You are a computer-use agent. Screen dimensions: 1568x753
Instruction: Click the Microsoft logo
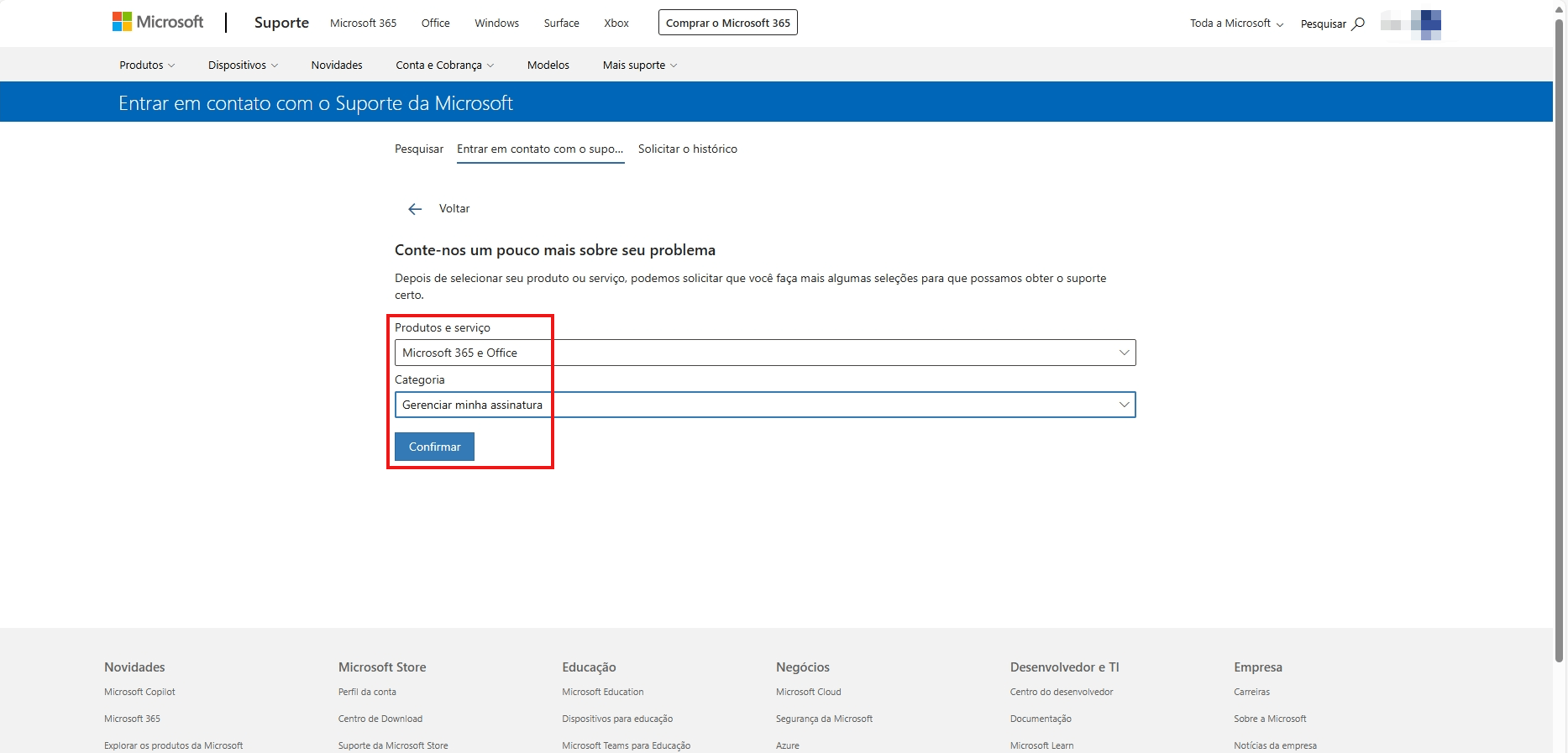pyautogui.click(x=158, y=22)
